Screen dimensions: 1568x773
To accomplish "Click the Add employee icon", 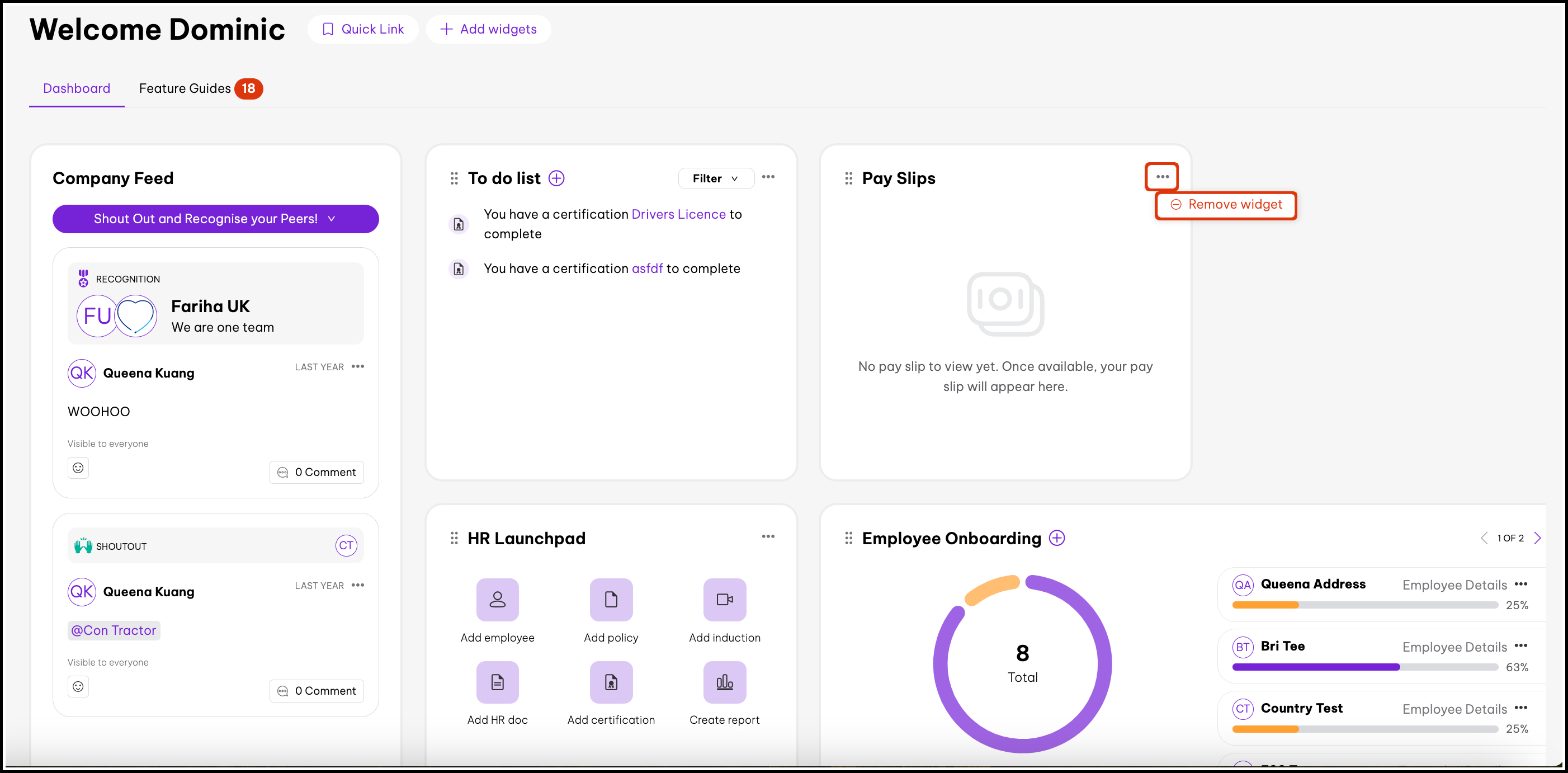I will (497, 600).
